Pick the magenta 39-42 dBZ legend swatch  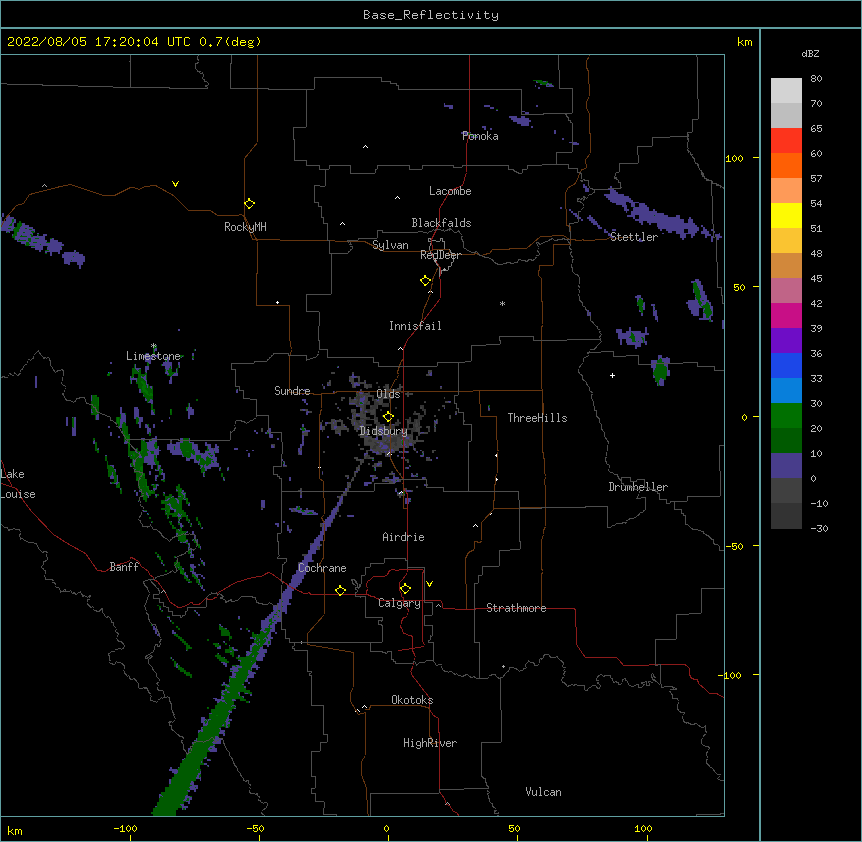(x=786, y=315)
